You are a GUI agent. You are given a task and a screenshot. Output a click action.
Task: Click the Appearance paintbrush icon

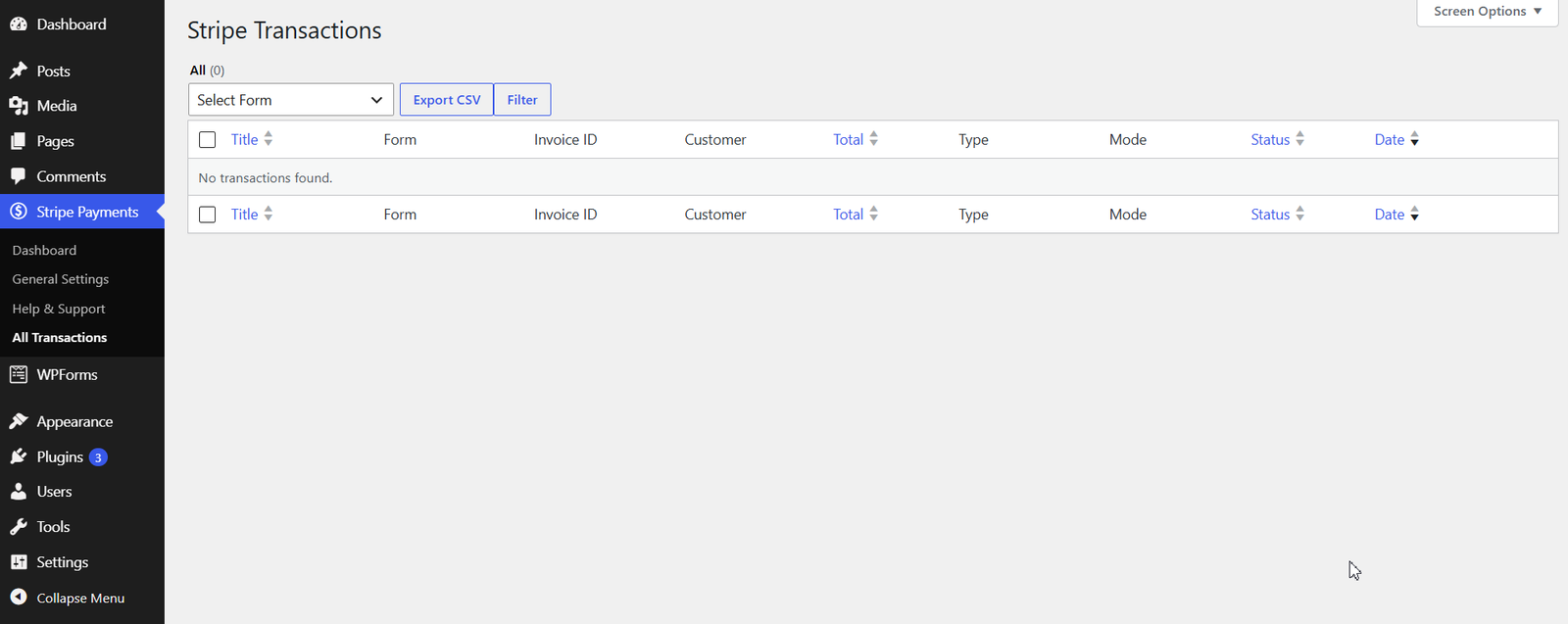click(x=19, y=421)
